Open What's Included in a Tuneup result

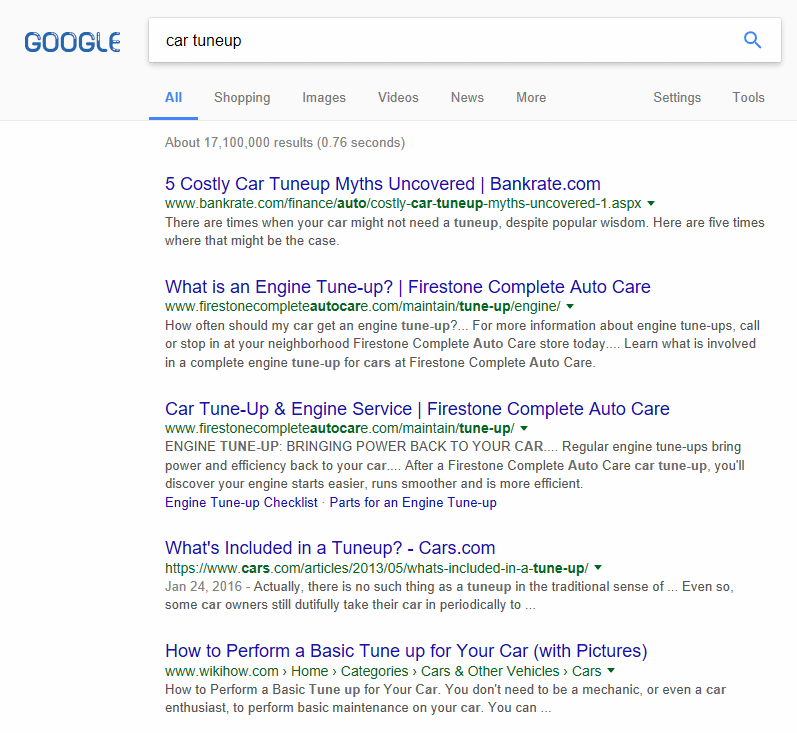pyautogui.click(x=330, y=548)
